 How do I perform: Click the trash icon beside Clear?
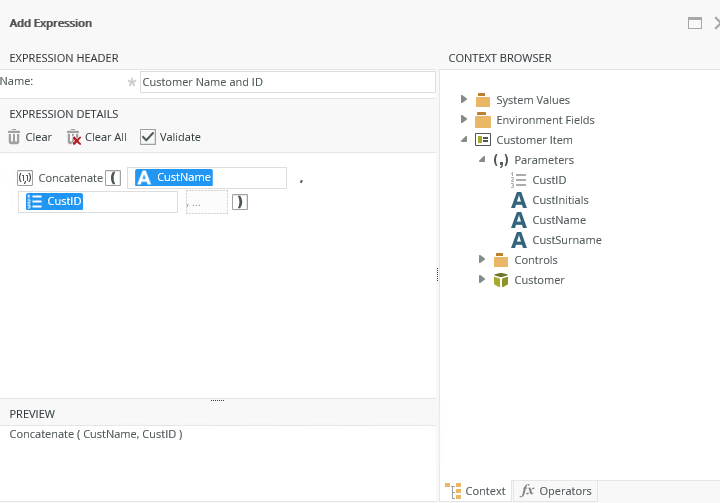[x=14, y=137]
